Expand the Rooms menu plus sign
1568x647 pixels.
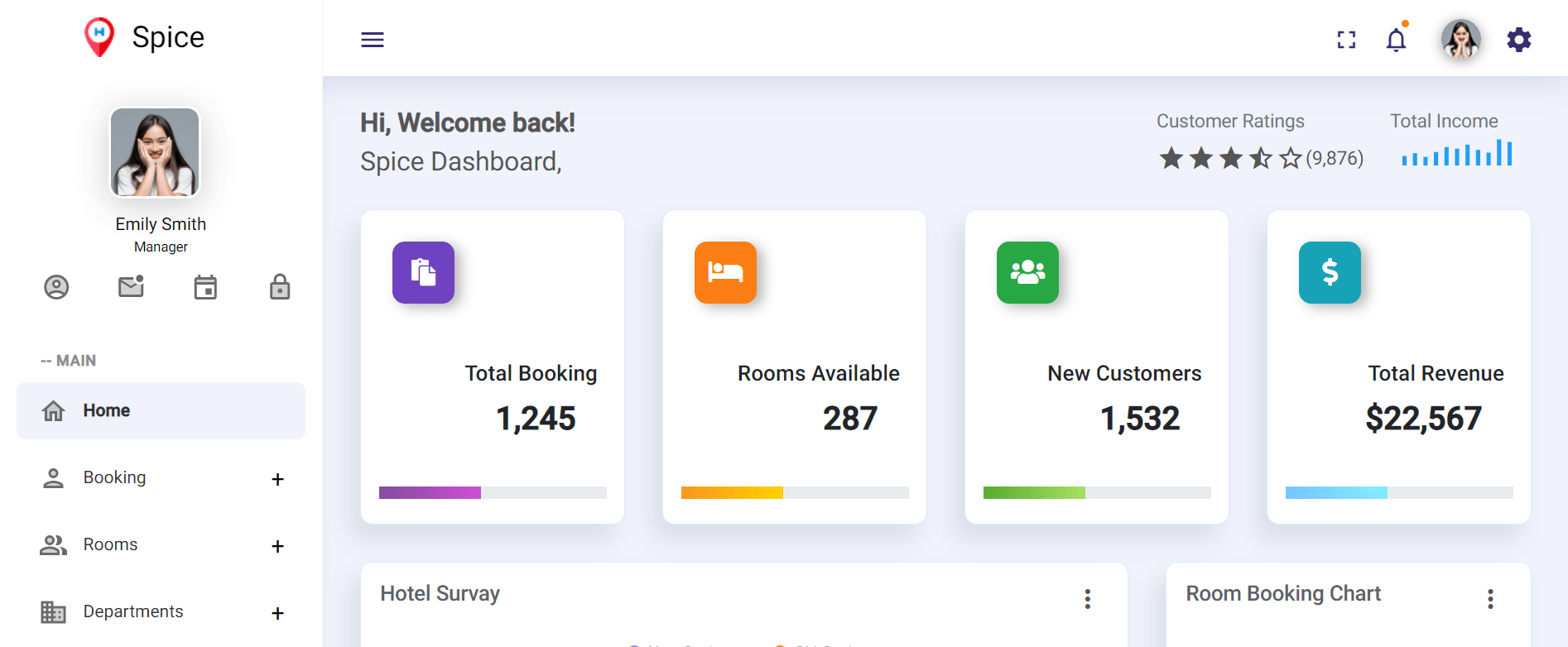click(x=277, y=546)
